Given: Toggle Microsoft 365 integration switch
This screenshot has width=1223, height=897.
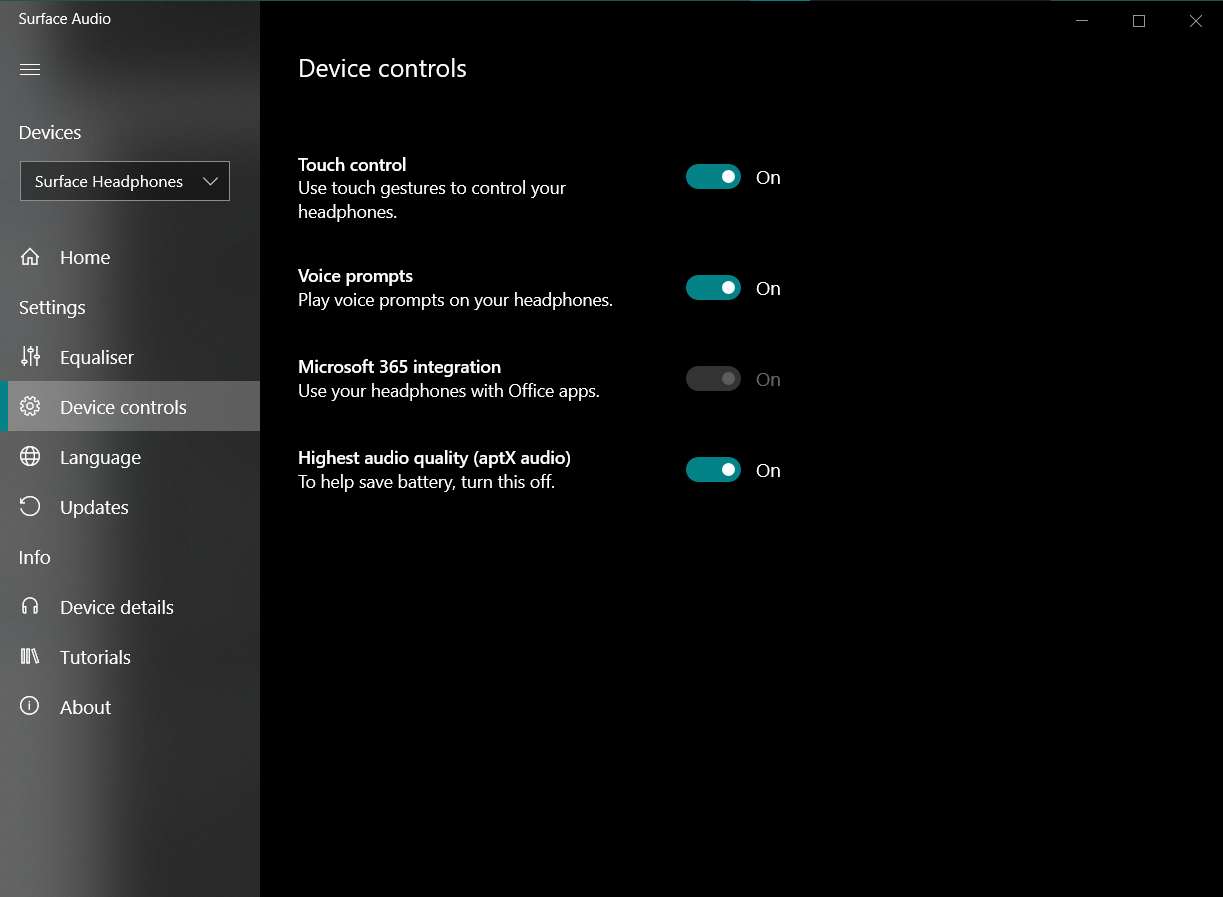Looking at the screenshot, I should tap(713, 379).
